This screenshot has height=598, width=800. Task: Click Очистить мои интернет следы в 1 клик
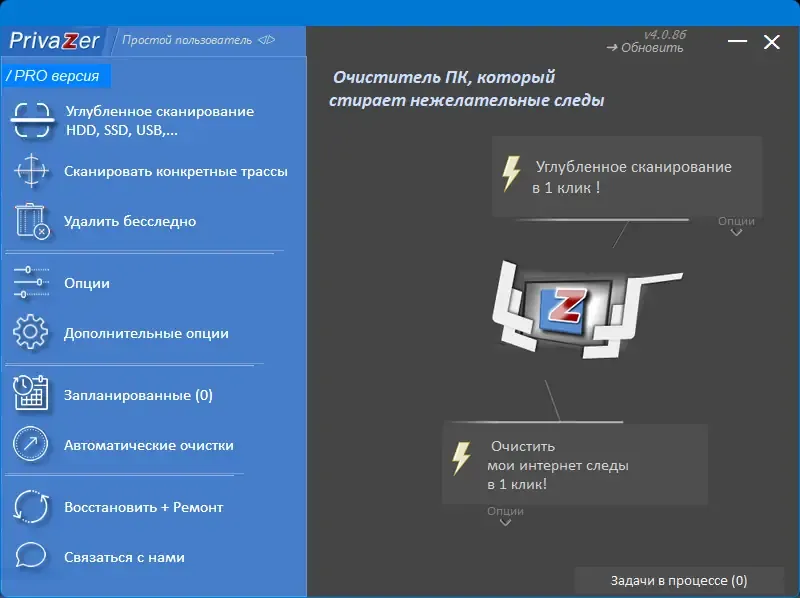coord(575,464)
